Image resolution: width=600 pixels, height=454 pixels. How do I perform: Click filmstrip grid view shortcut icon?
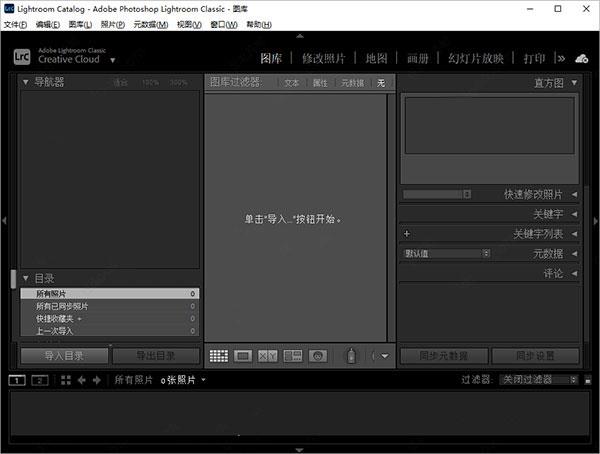tap(66, 380)
